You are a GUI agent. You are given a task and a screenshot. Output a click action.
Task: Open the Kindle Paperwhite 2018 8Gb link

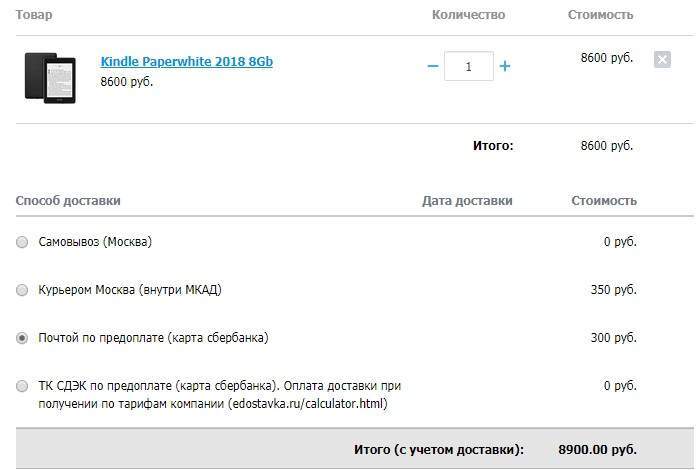[186, 62]
